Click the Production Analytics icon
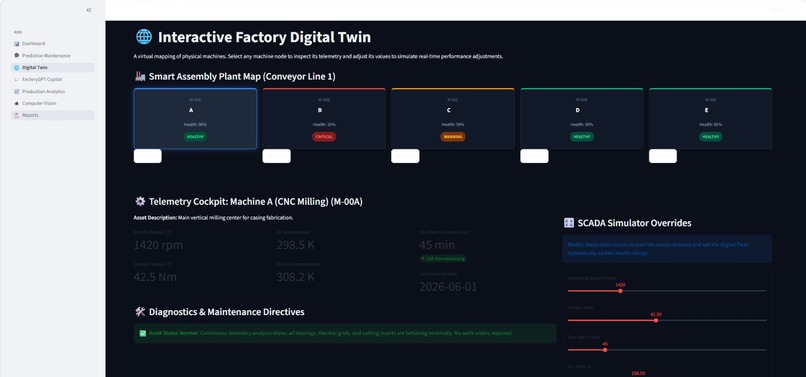This screenshot has width=806, height=377. coord(16,91)
